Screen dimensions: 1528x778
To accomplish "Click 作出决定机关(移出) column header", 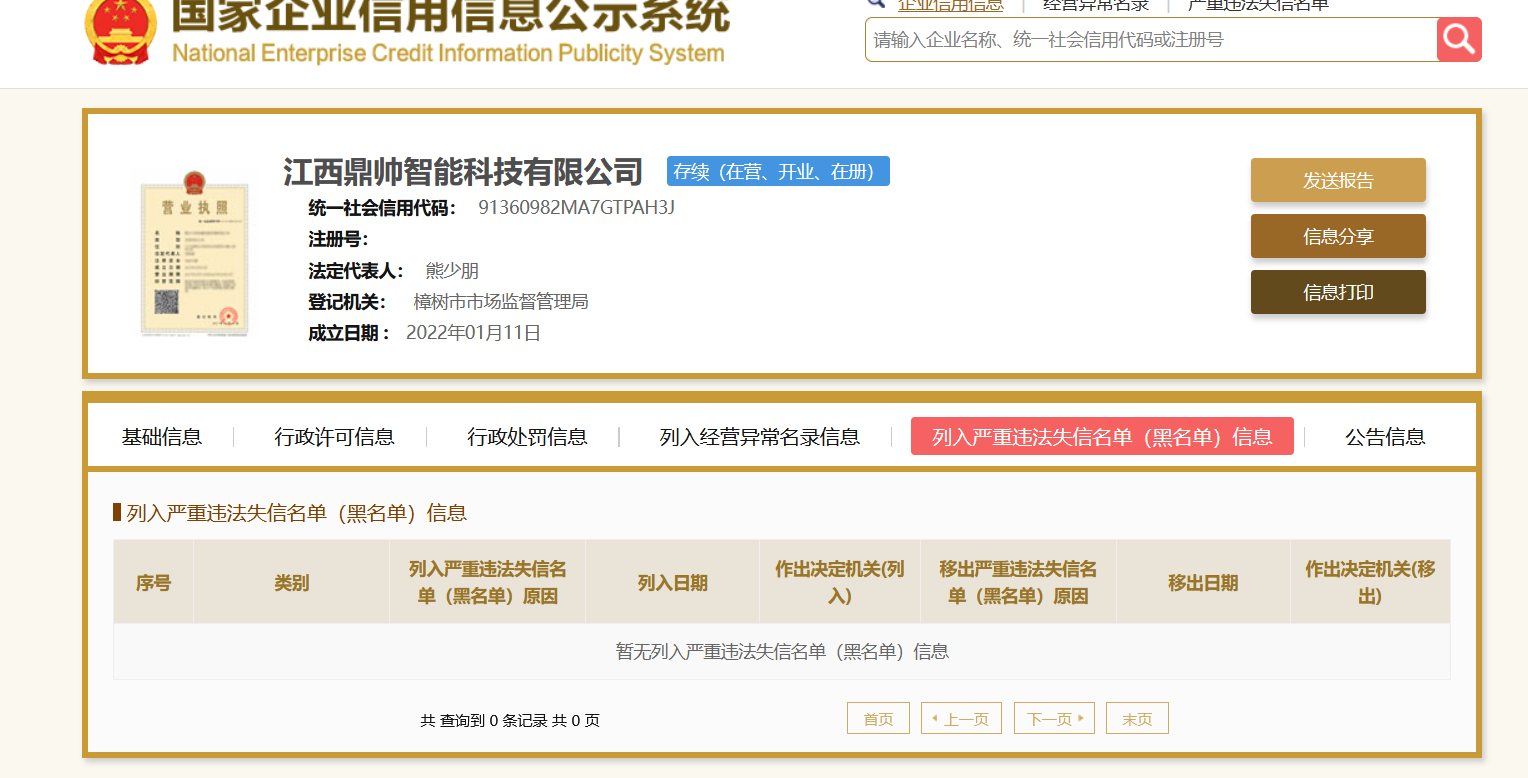I will point(1370,583).
